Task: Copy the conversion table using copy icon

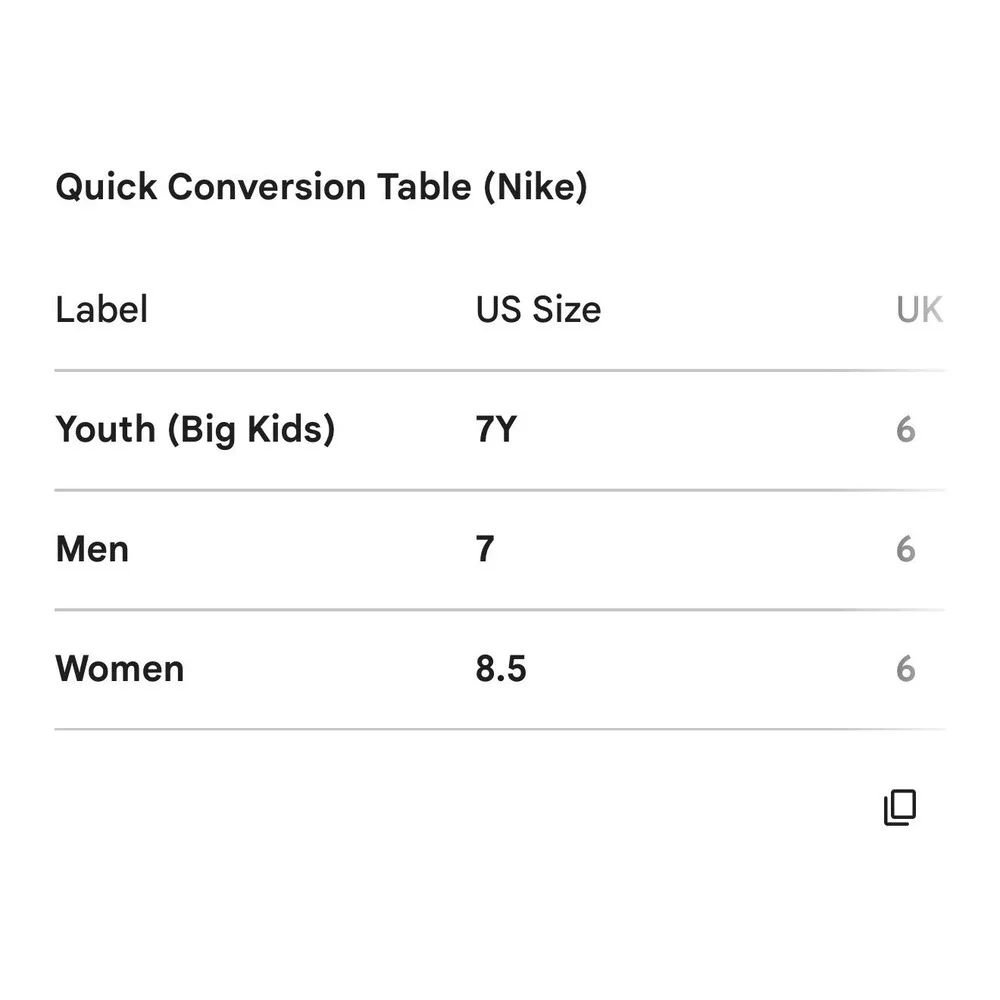Action: (900, 807)
